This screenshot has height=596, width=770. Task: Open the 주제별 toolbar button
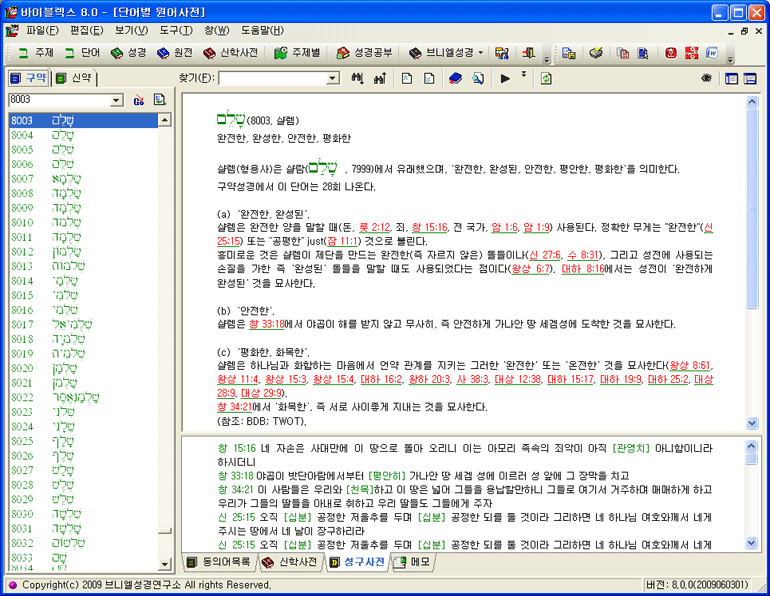(x=297, y=53)
